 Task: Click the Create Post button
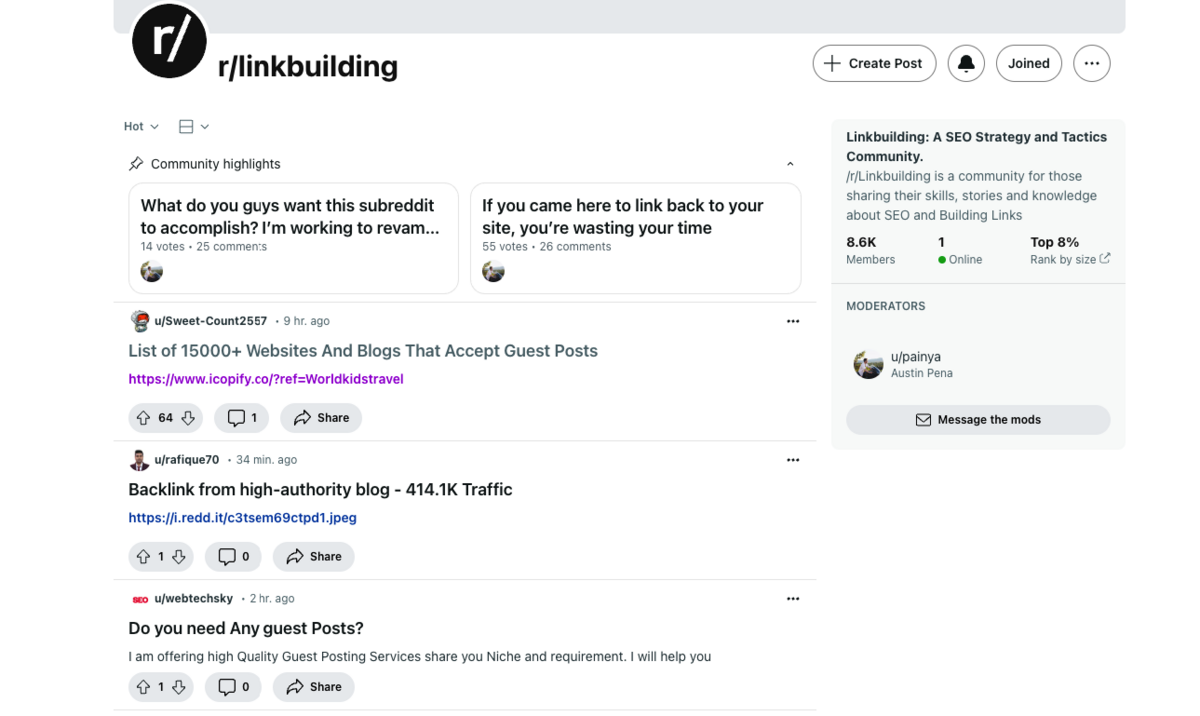coord(874,64)
